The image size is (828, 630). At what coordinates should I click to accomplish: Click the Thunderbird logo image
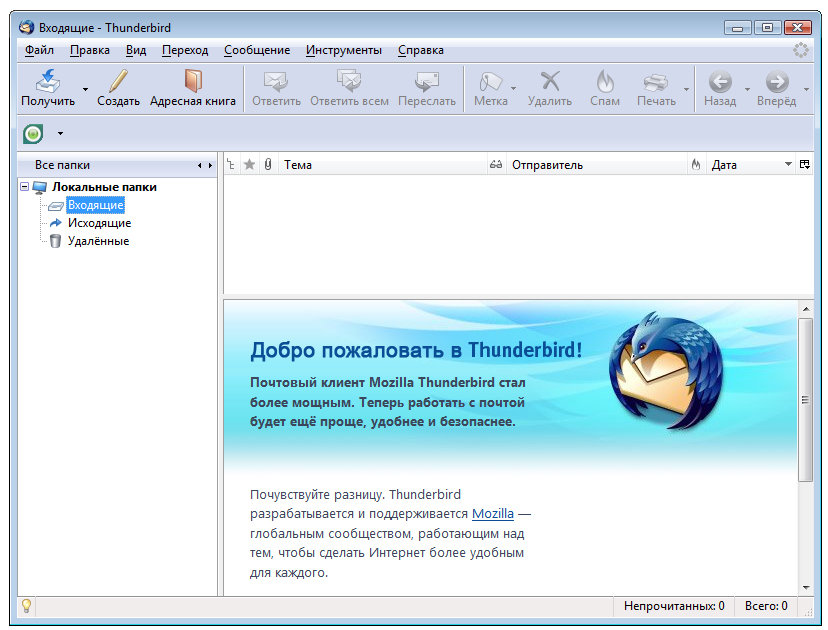point(665,372)
